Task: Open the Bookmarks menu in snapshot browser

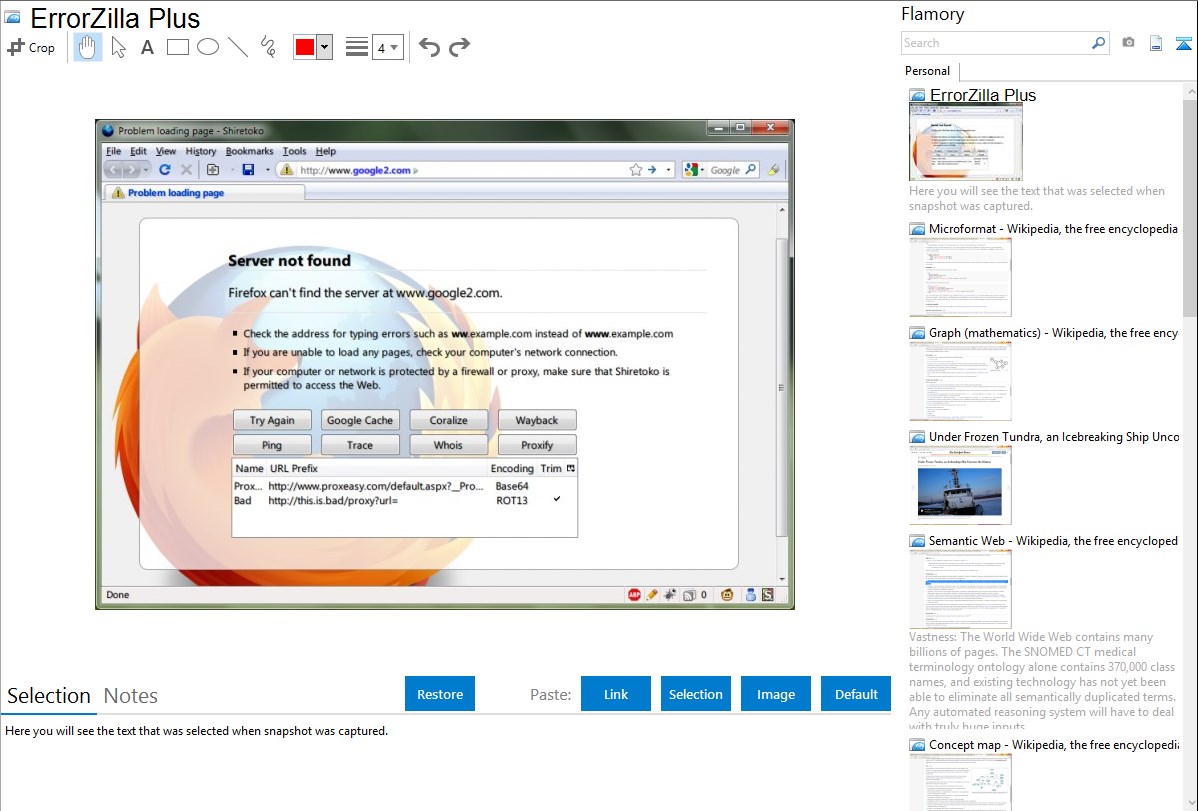Action: tap(249, 151)
